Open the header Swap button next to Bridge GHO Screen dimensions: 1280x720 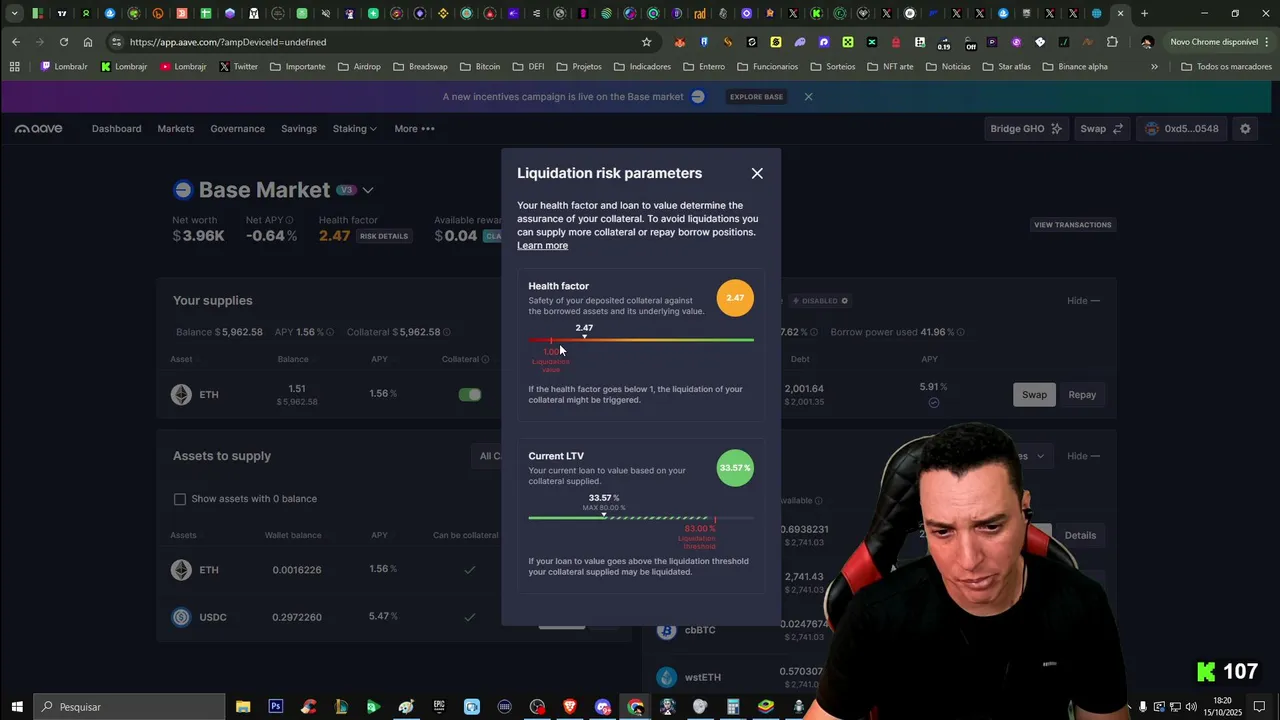click(1101, 129)
